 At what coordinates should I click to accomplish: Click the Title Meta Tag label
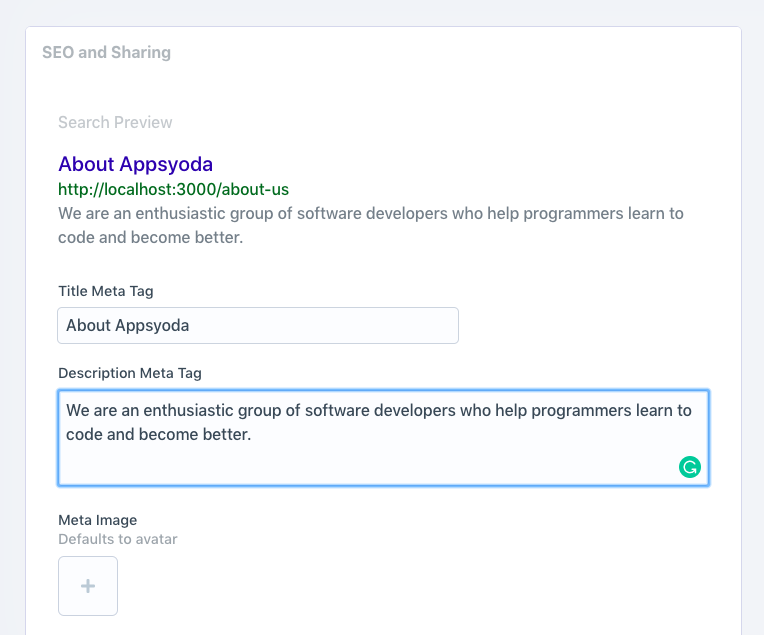tap(106, 291)
